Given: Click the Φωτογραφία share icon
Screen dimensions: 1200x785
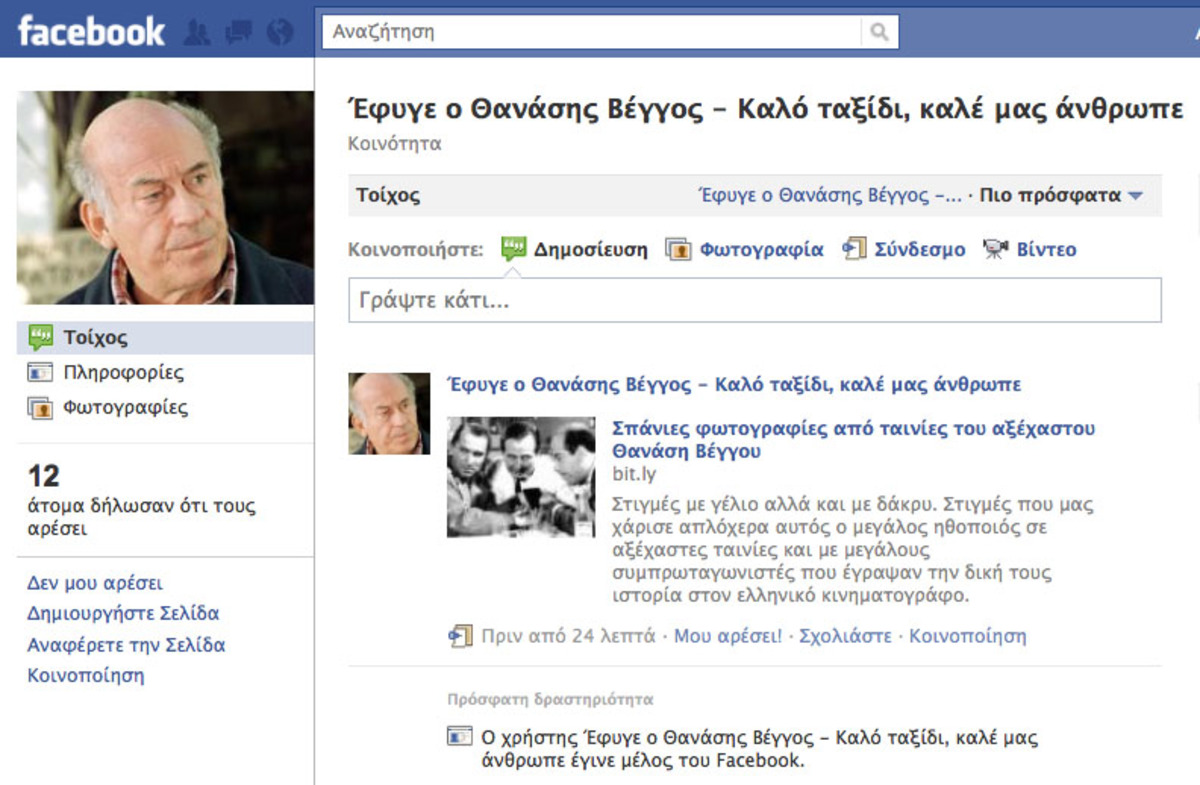Looking at the screenshot, I should click(x=678, y=250).
